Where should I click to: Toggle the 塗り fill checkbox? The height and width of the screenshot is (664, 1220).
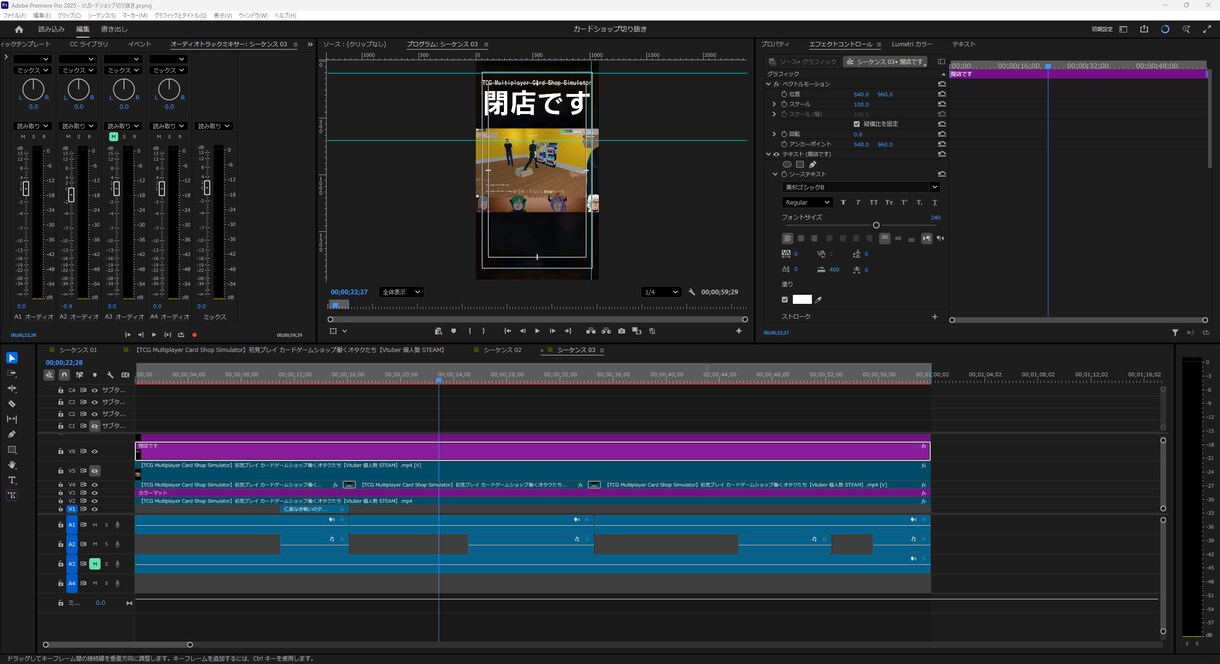click(785, 299)
